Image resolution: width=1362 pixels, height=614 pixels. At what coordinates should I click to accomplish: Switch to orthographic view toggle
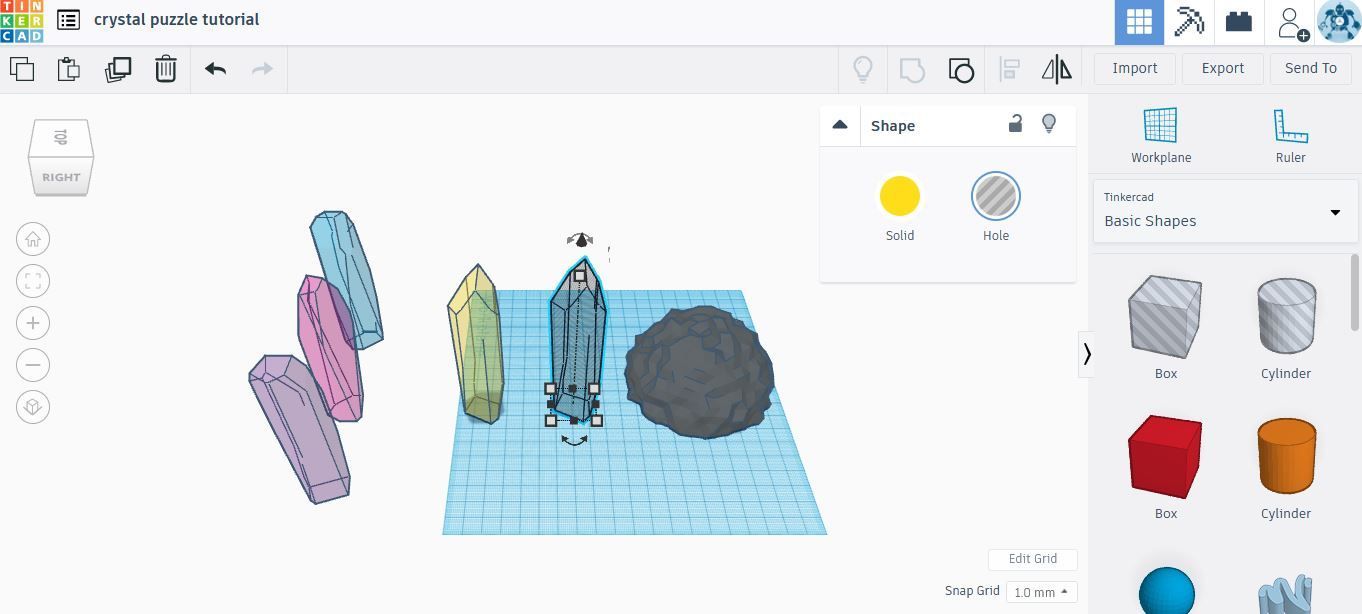pyautogui.click(x=33, y=407)
